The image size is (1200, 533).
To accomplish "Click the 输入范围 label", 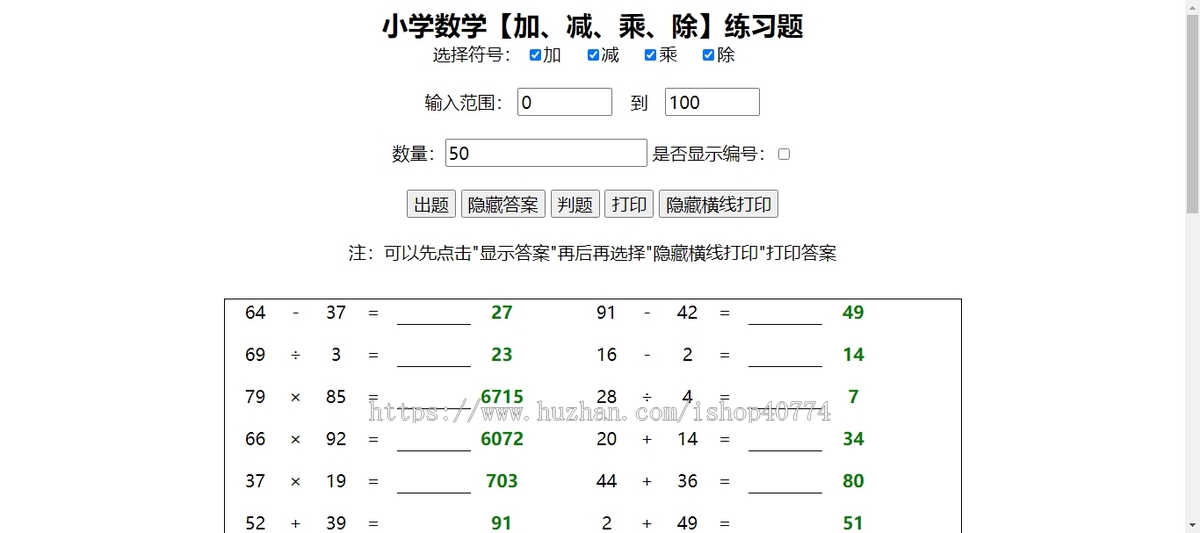I will tap(464, 102).
